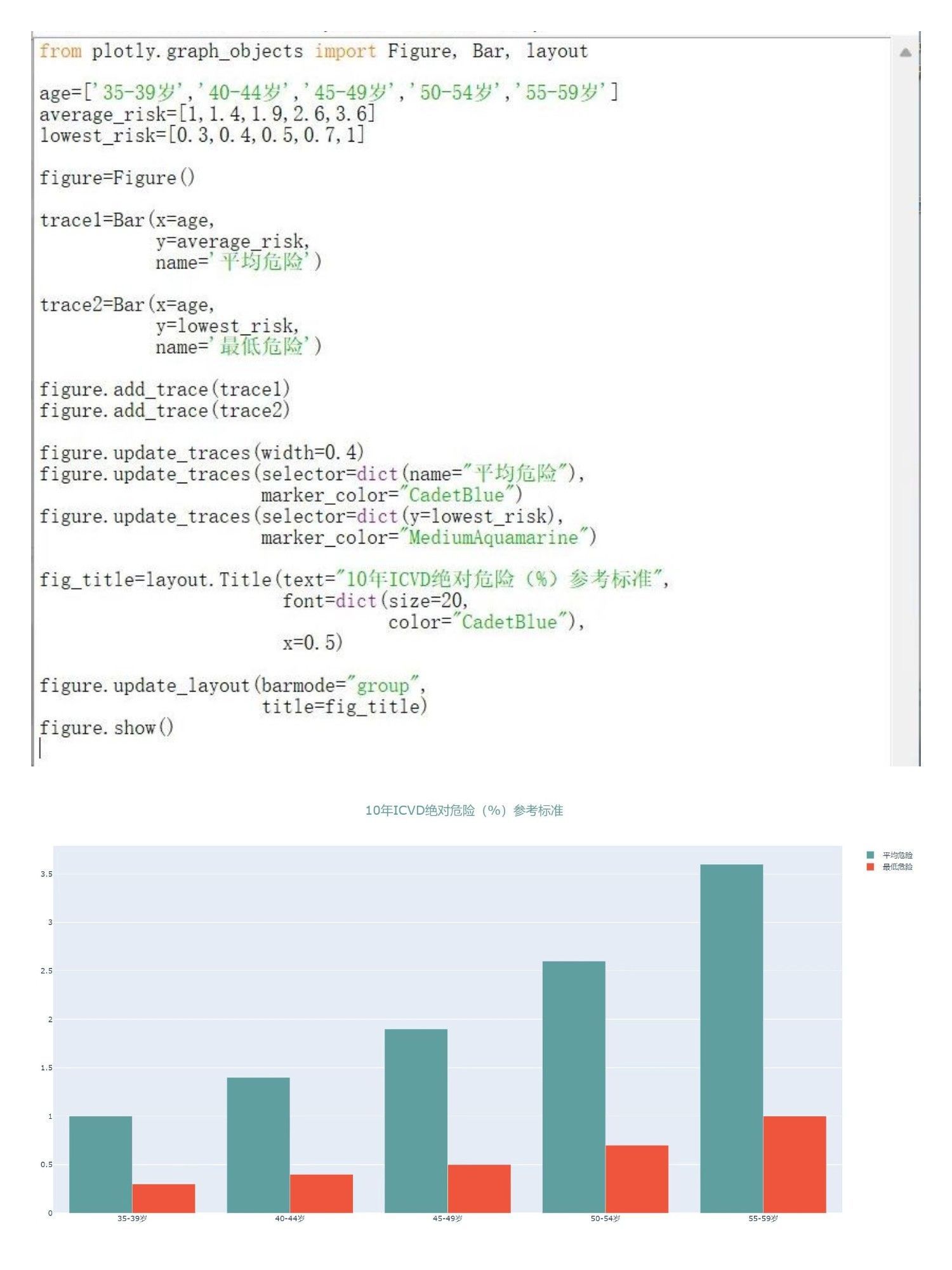Image resolution: width=952 pixels, height=1270 pixels.
Task: Click the figure.show() code line
Action: click(107, 727)
